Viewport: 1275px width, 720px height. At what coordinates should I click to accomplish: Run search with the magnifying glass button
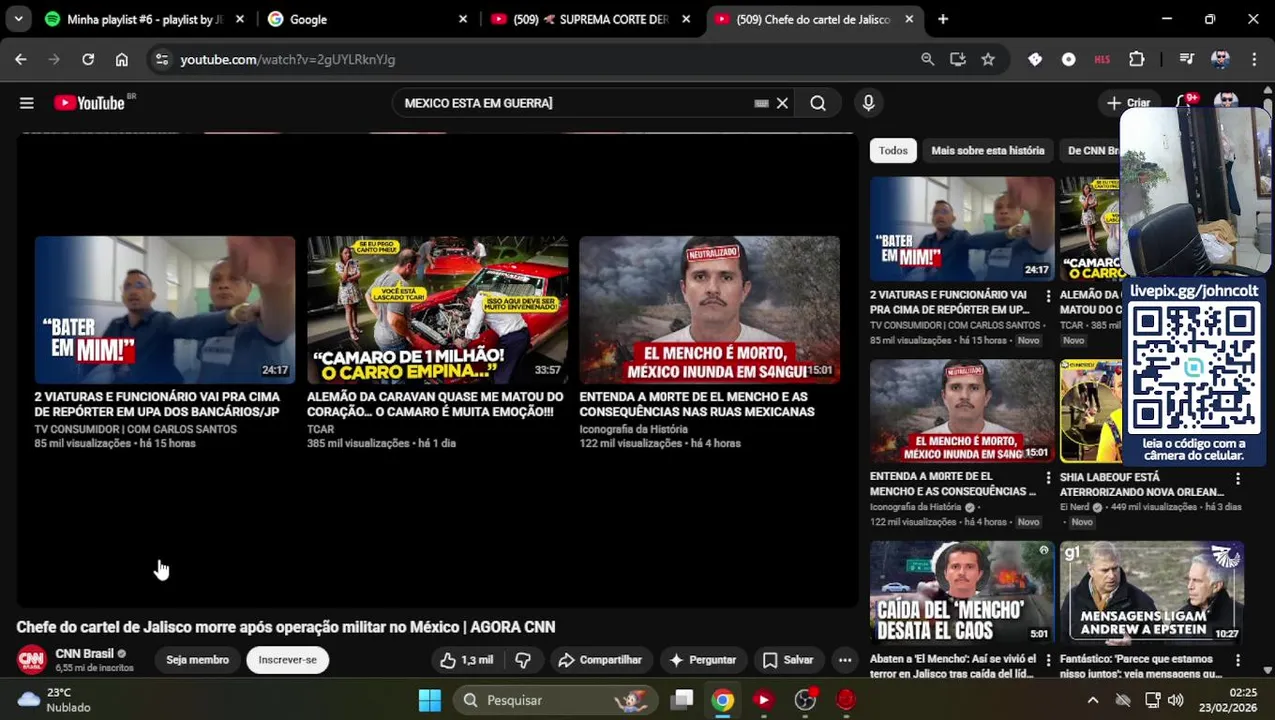tap(818, 103)
